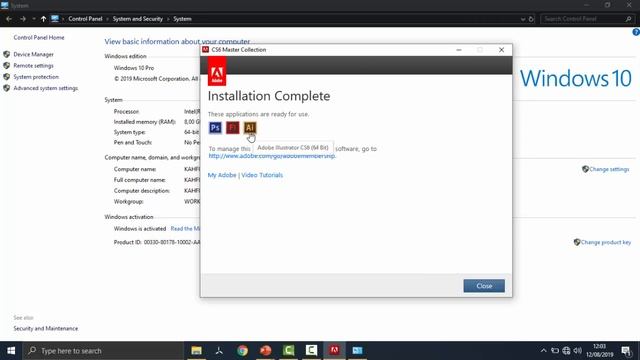Open Security and Maintenance link
The image size is (640, 360).
coord(46,328)
